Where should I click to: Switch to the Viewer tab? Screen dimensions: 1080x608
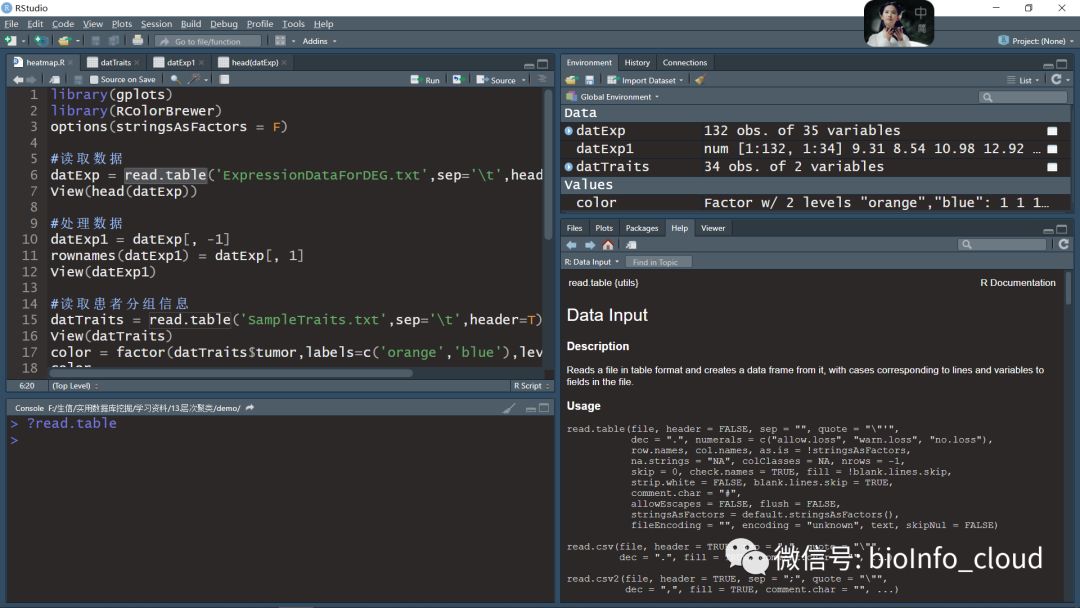click(713, 229)
